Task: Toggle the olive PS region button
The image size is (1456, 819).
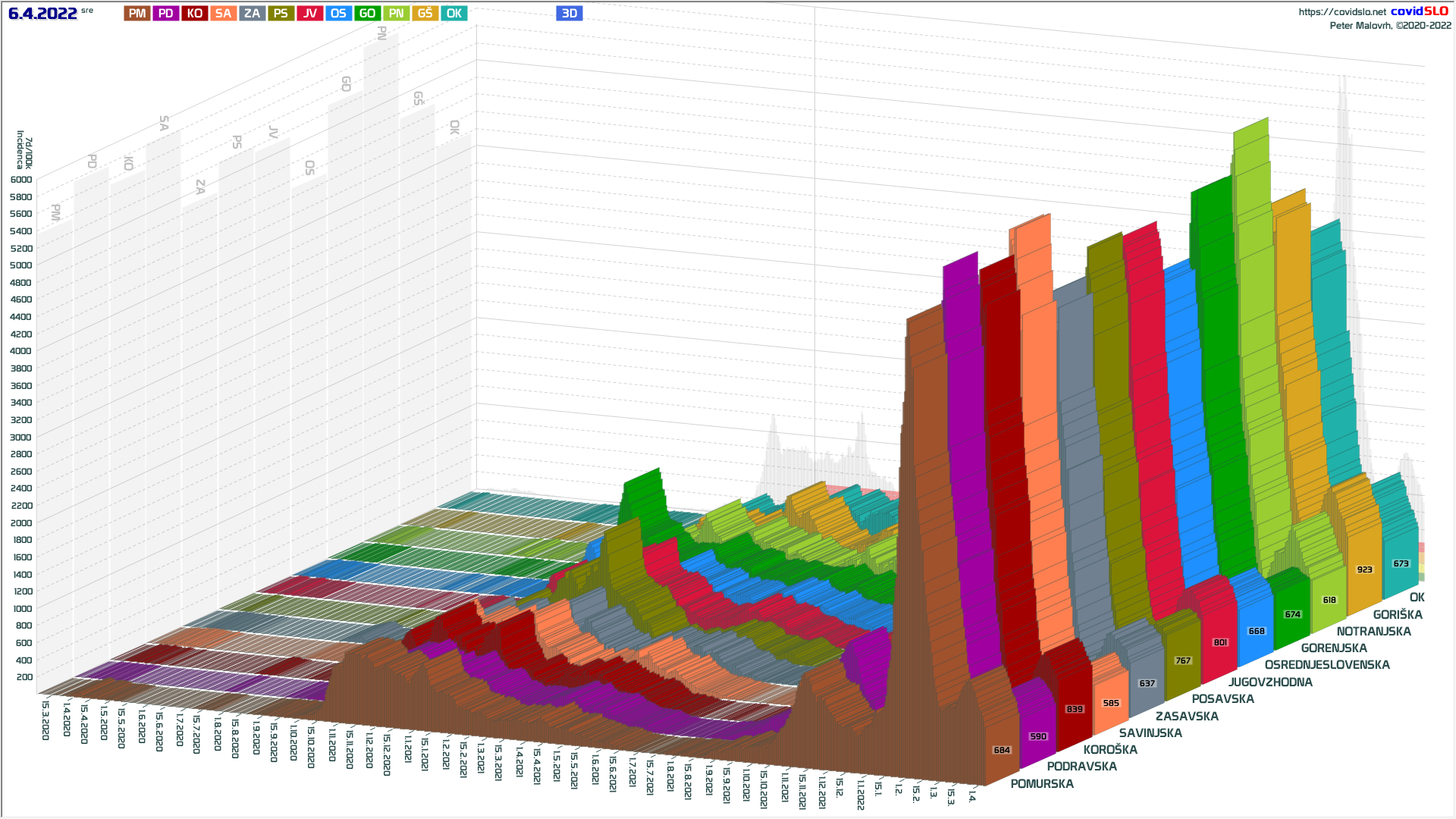Action: [x=281, y=14]
